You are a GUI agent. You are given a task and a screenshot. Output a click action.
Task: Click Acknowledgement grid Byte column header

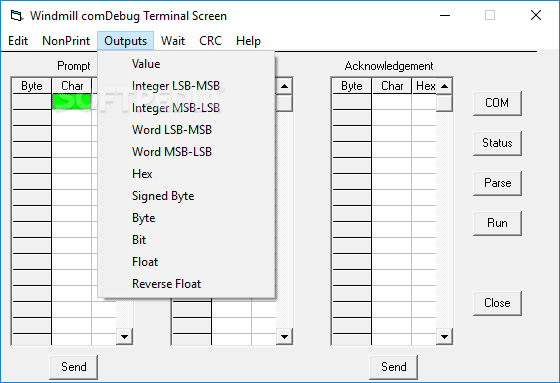351,86
